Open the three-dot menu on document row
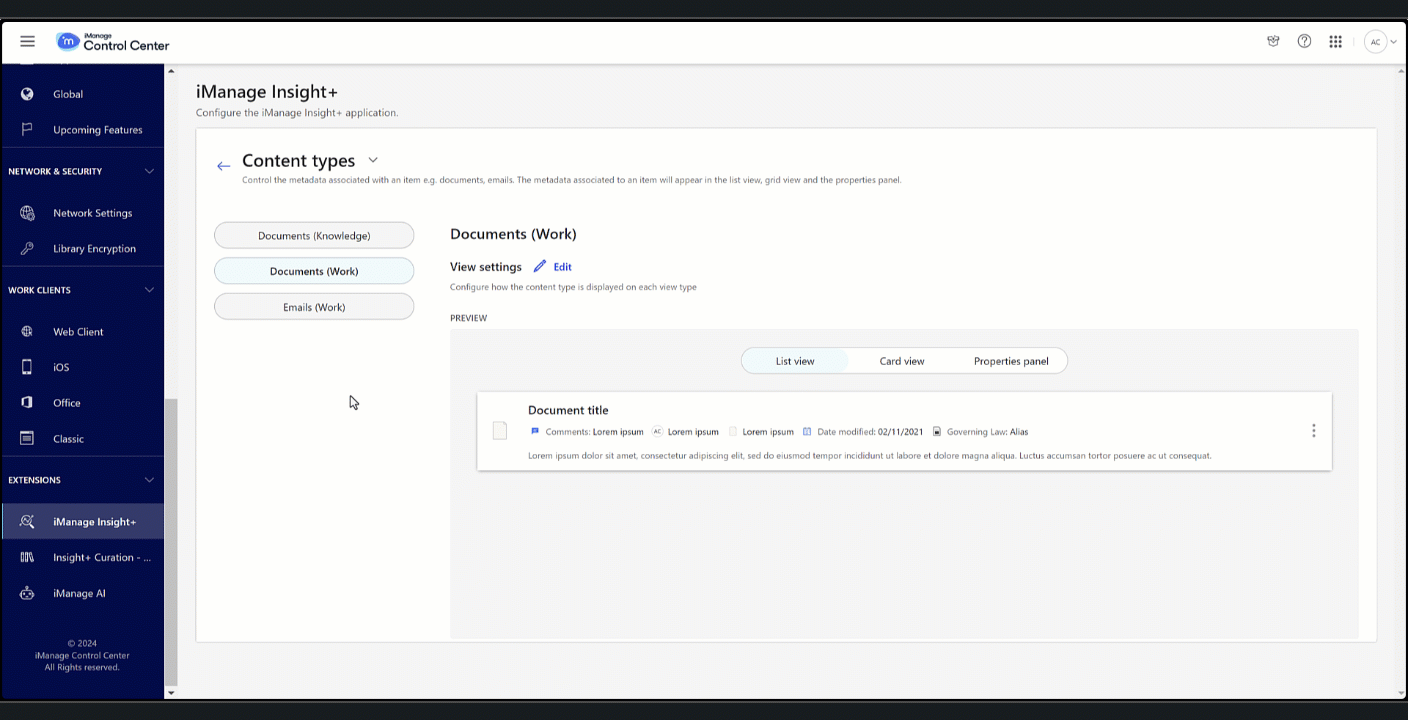Viewport: 1408px width, 720px height. click(x=1313, y=431)
